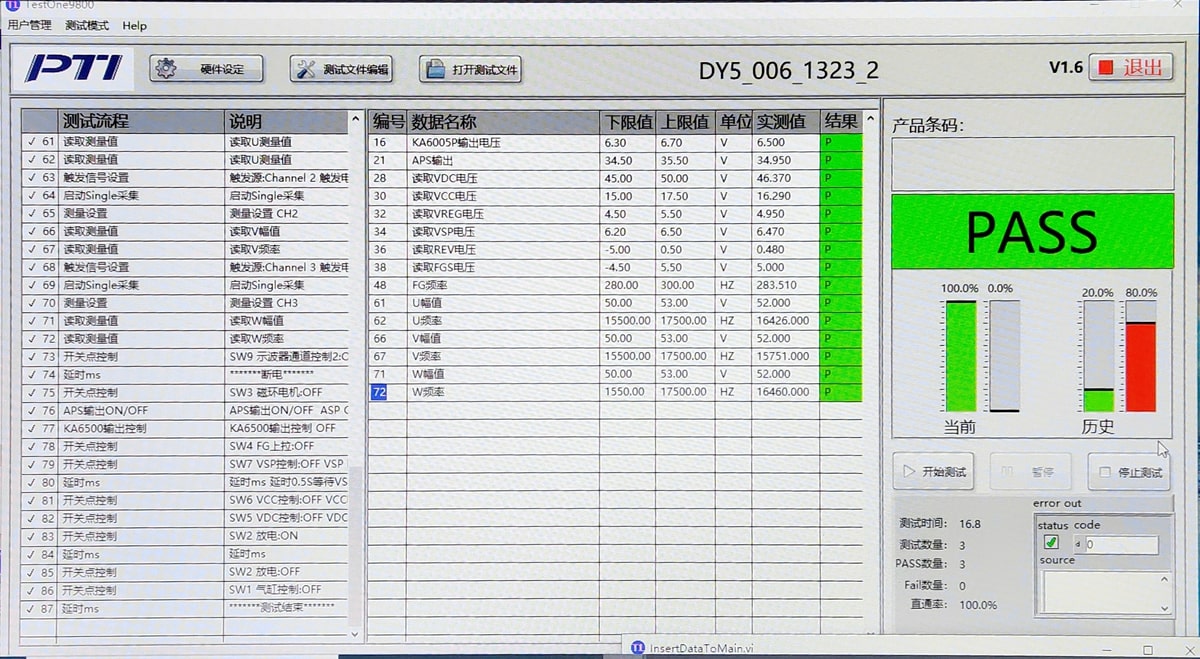Start testing with 开始测试 play button
Viewport: 1200px width, 659px height.
tap(933, 471)
